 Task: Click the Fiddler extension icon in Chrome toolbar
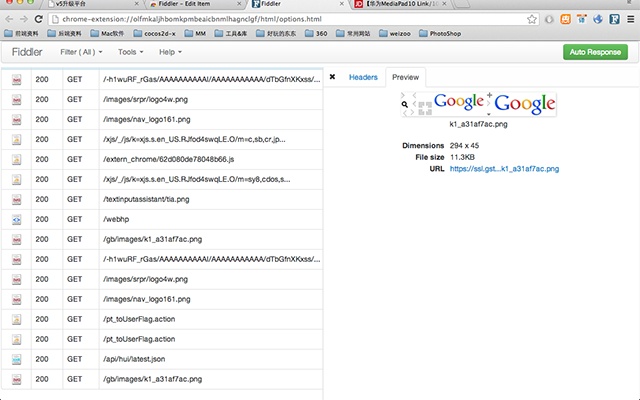click(x=614, y=19)
